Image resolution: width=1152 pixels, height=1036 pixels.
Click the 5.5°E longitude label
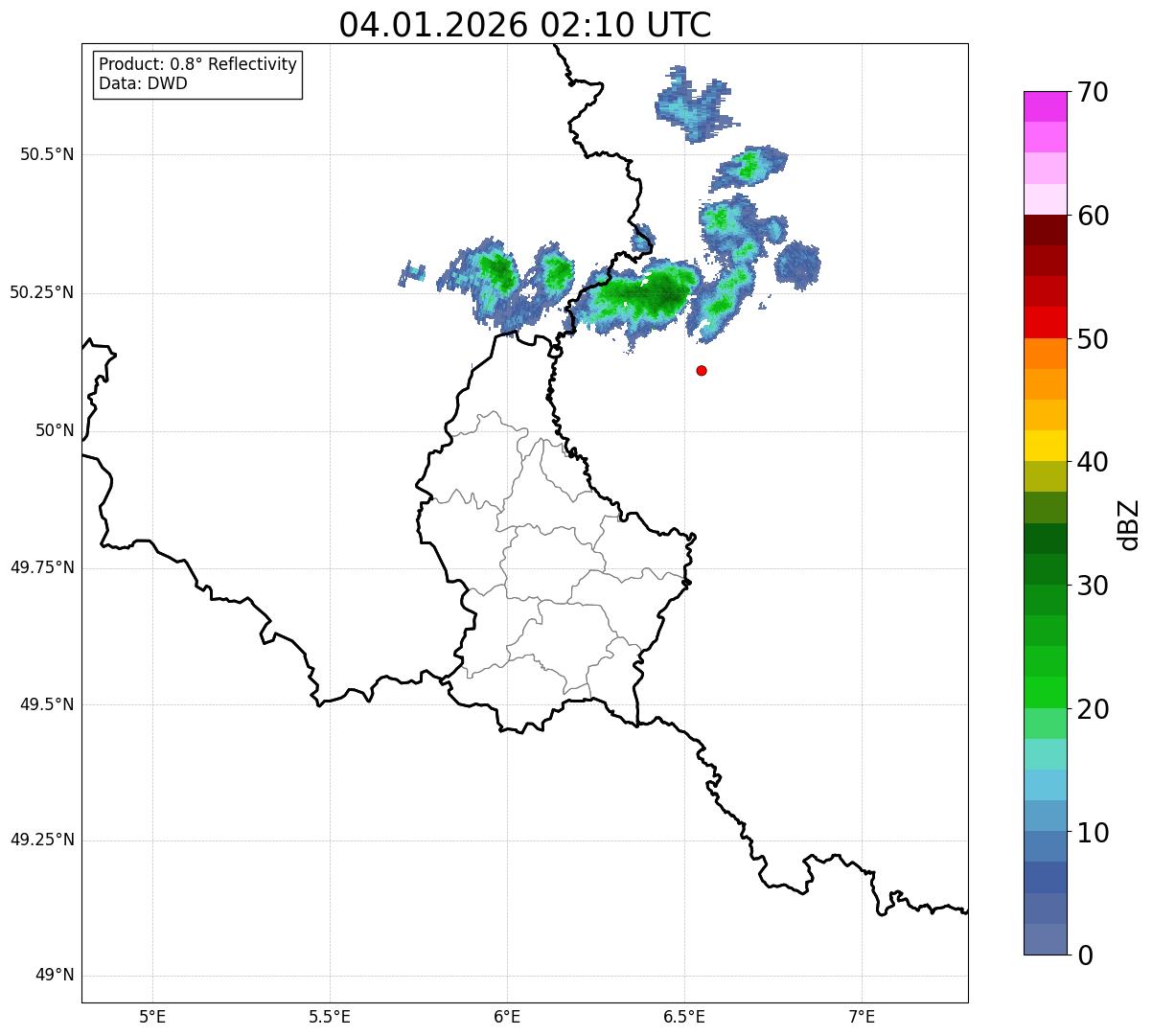pos(330,1016)
